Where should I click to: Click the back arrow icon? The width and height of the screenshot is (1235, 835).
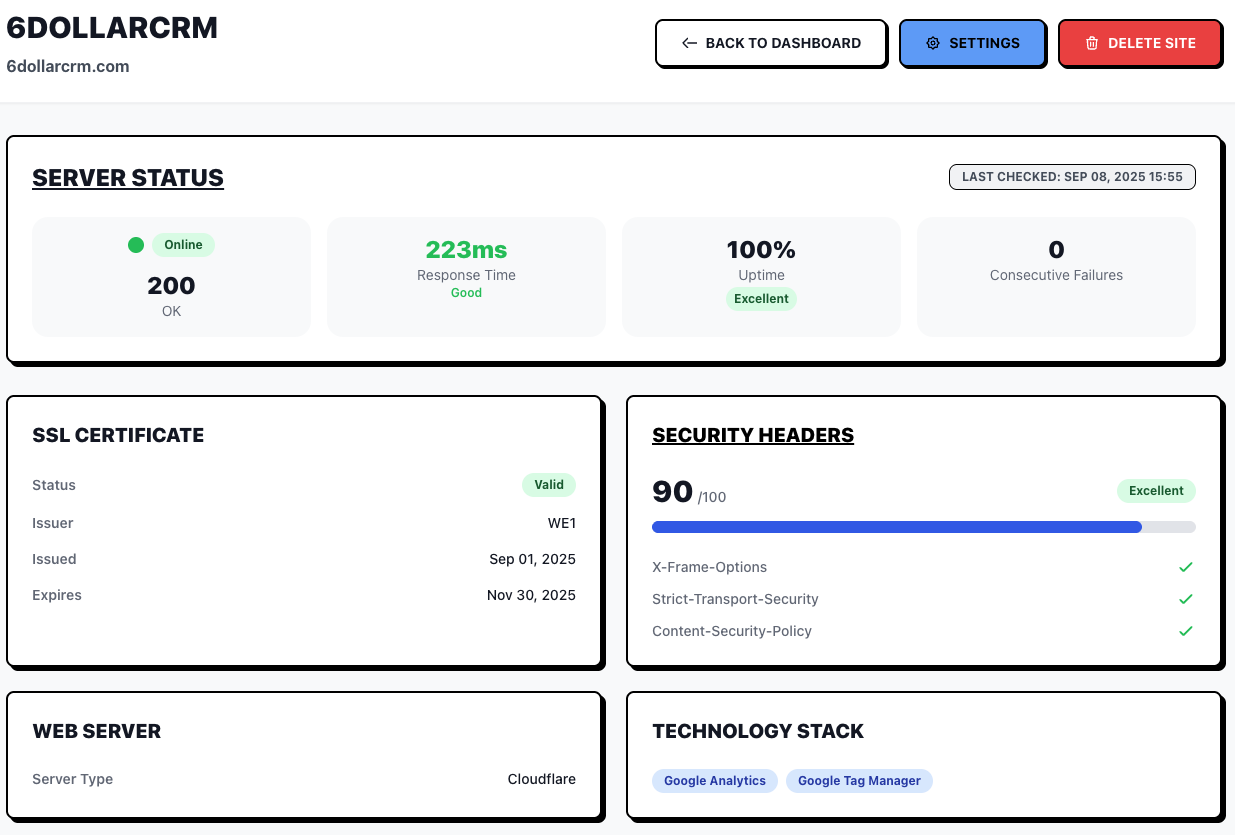[x=689, y=43]
